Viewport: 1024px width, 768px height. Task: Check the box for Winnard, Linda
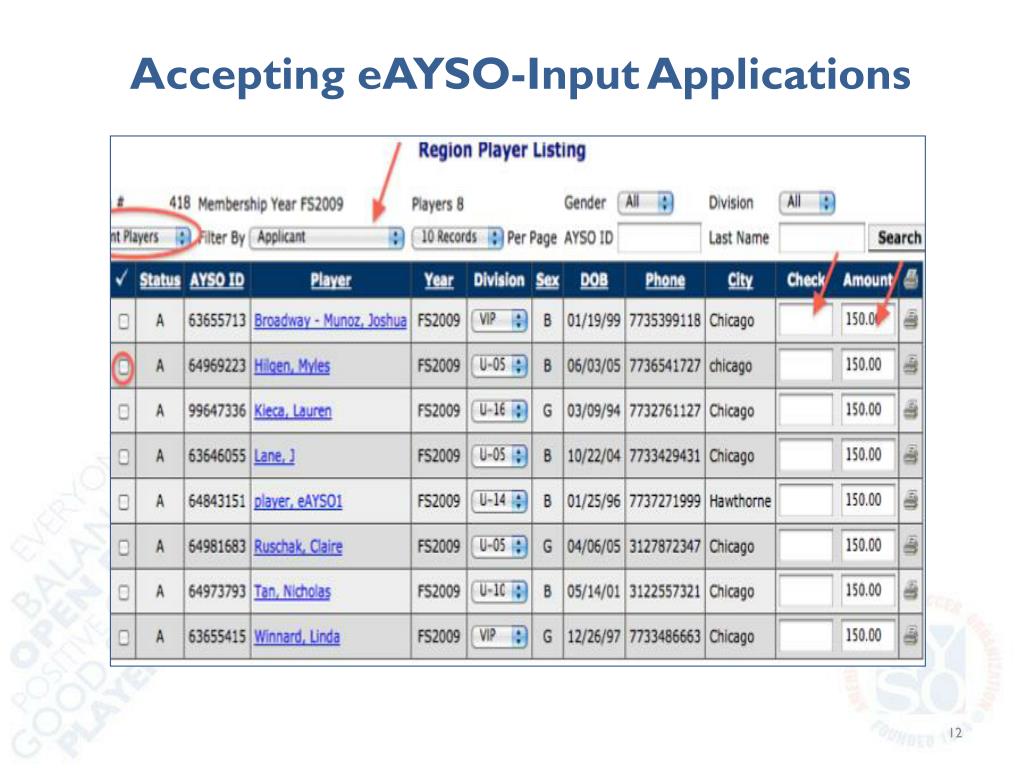point(123,637)
